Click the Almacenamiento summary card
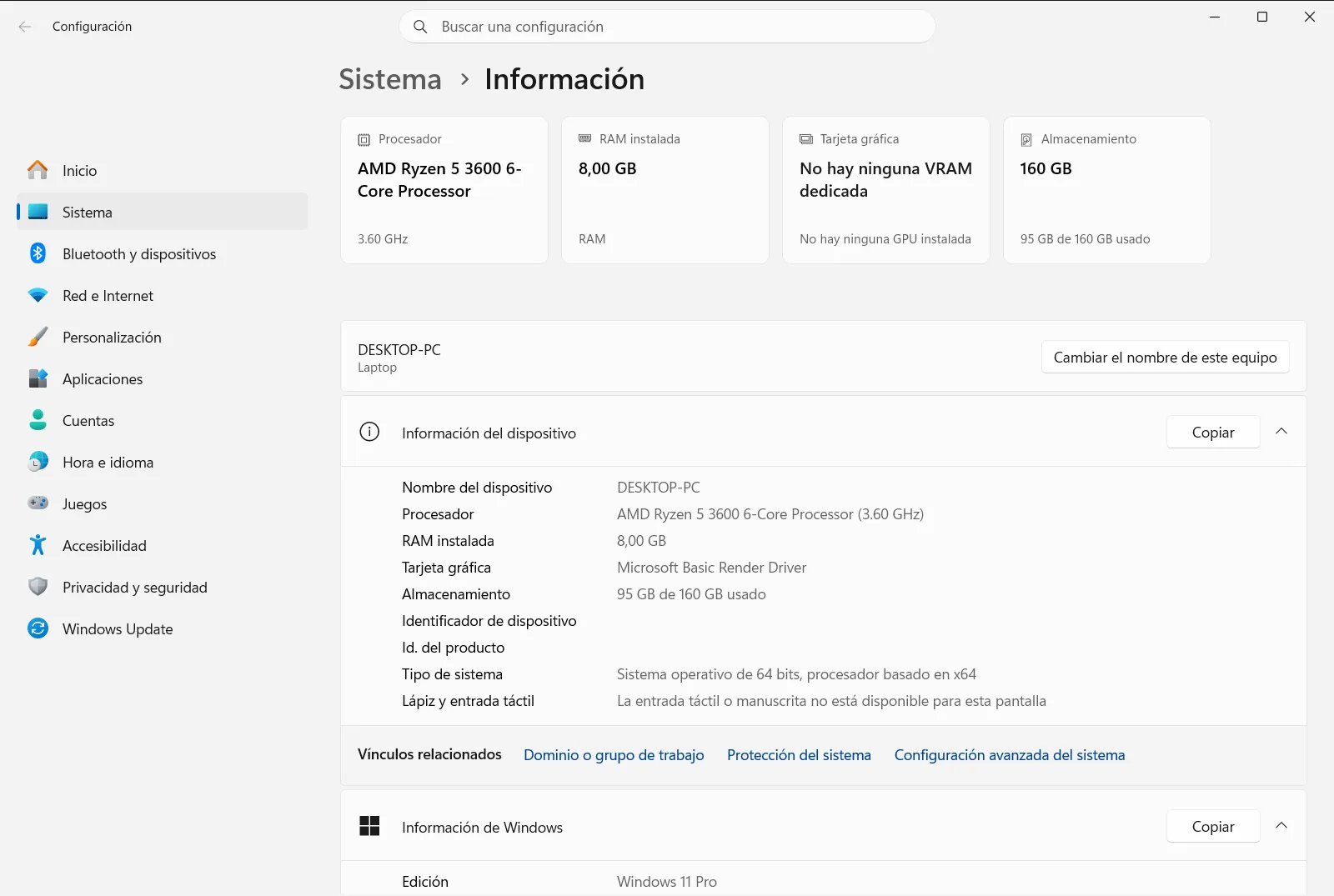 1107,190
